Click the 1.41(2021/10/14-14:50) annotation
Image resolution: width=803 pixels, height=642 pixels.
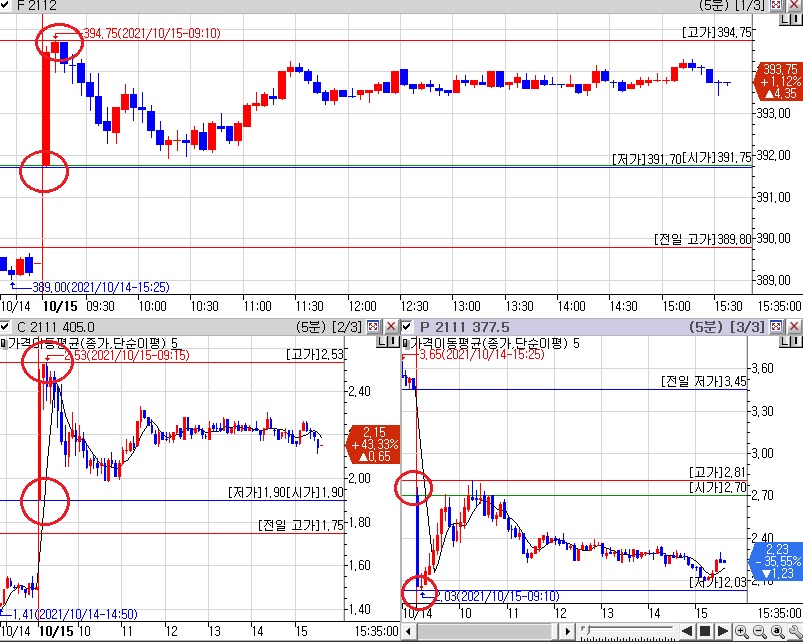tap(75, 614)
